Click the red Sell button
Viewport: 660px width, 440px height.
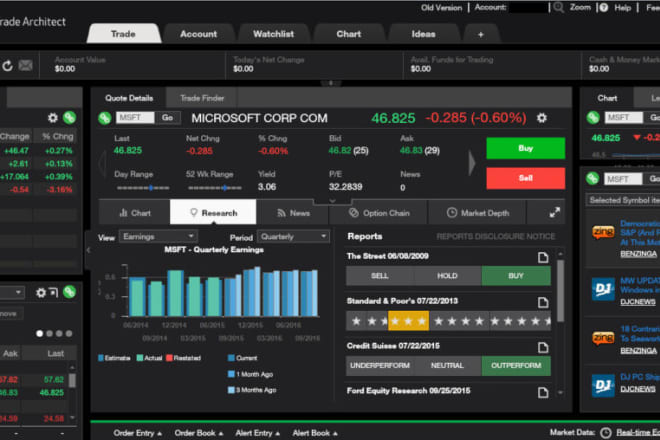(526, 178)
